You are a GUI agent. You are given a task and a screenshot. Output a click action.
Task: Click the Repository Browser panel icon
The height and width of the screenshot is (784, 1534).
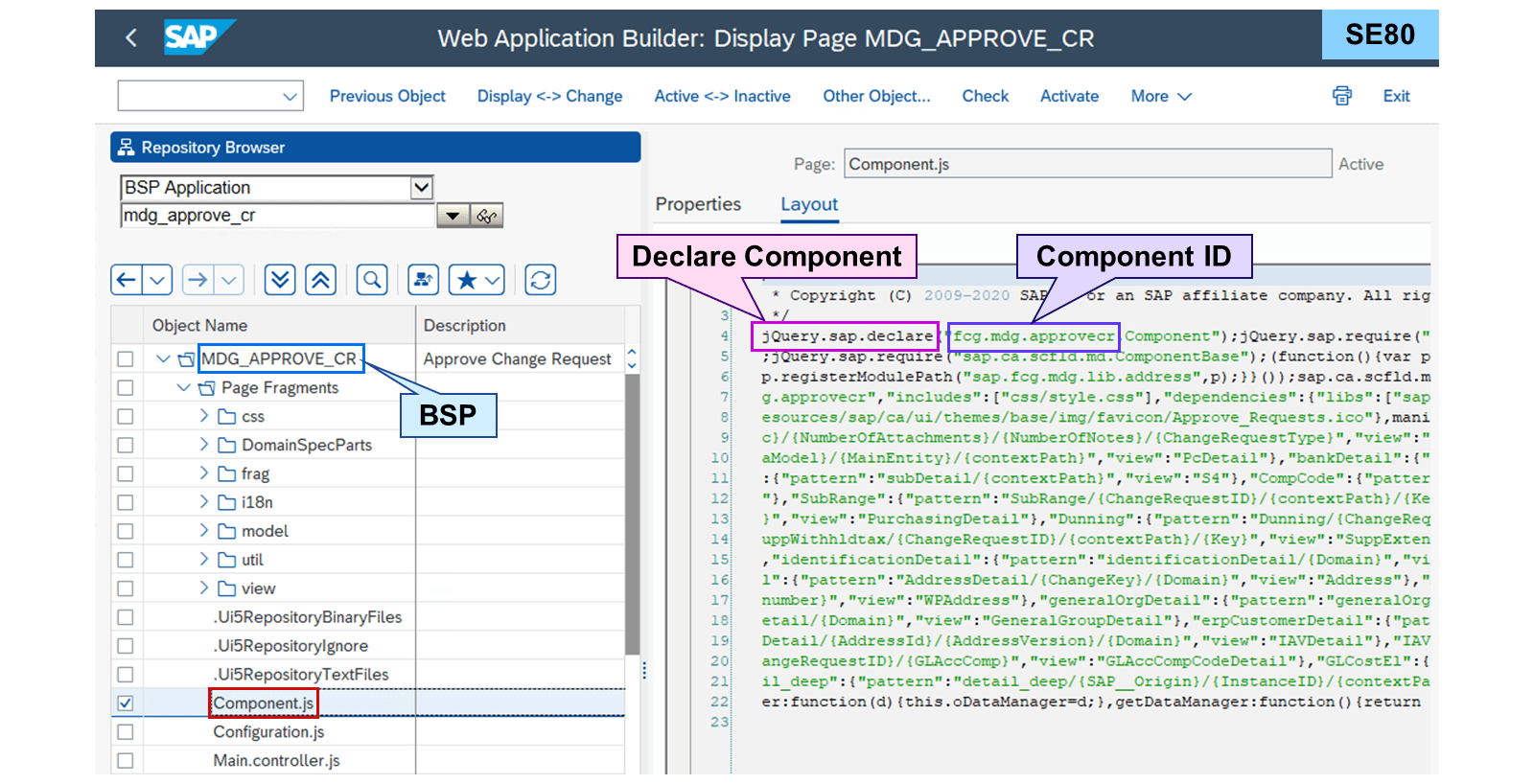tap(126, 147)
